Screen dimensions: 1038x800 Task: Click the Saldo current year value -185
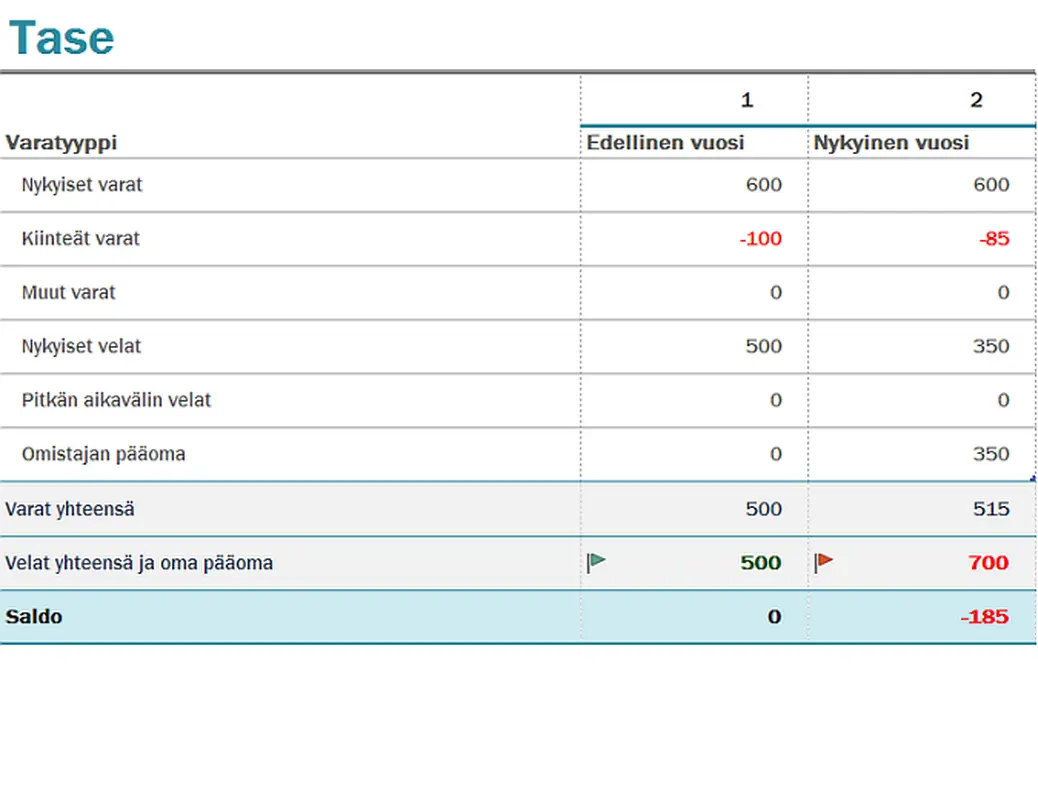point(984,617)
